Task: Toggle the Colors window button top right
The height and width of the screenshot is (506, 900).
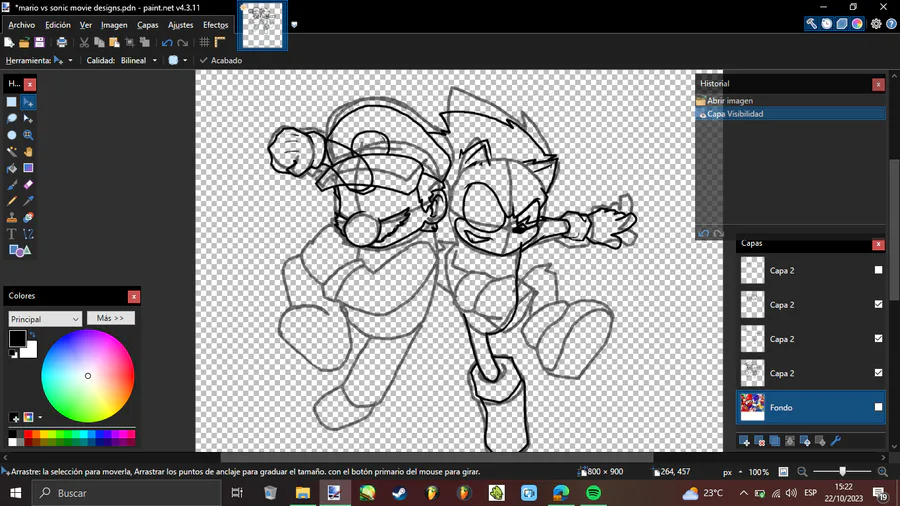Action: pyautogui.click(x=857, y=24)
